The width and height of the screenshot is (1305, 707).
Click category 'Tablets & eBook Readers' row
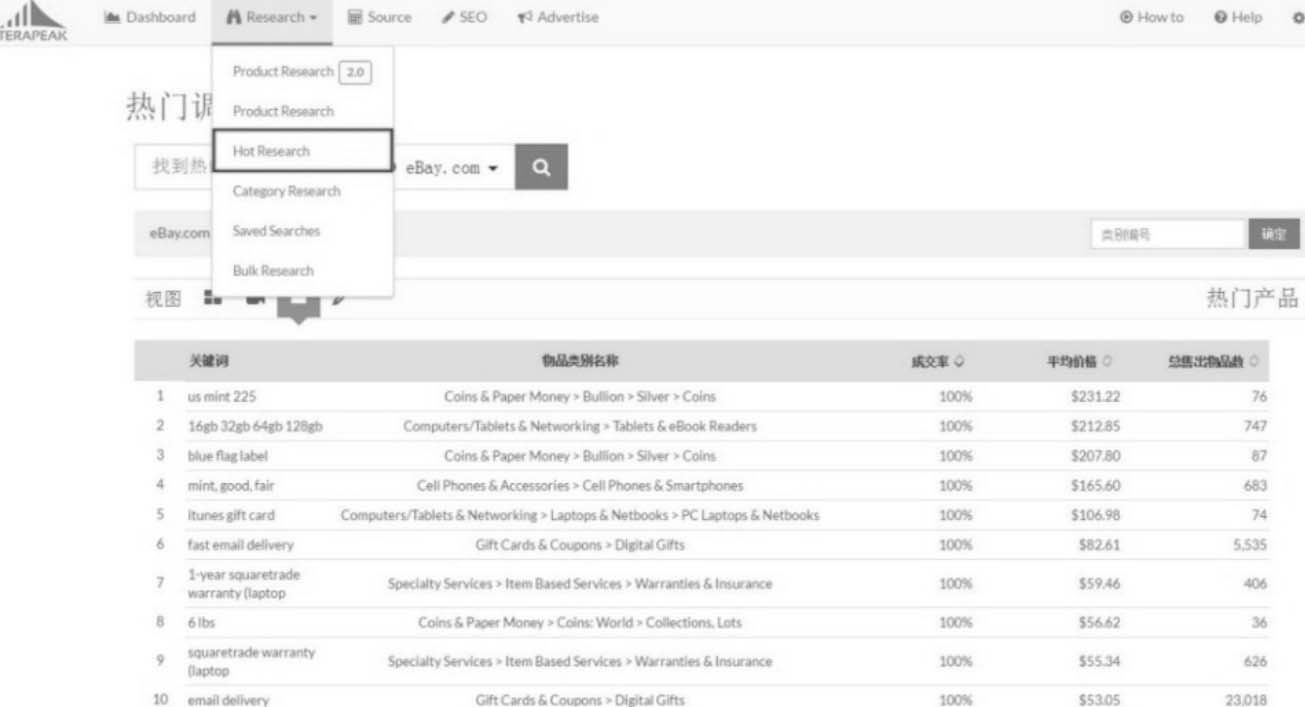click(x=580, y=426)
